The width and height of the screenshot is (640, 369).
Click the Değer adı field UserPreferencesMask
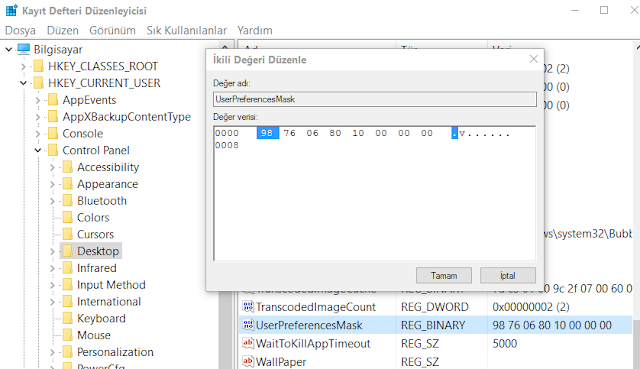[375, 99]
